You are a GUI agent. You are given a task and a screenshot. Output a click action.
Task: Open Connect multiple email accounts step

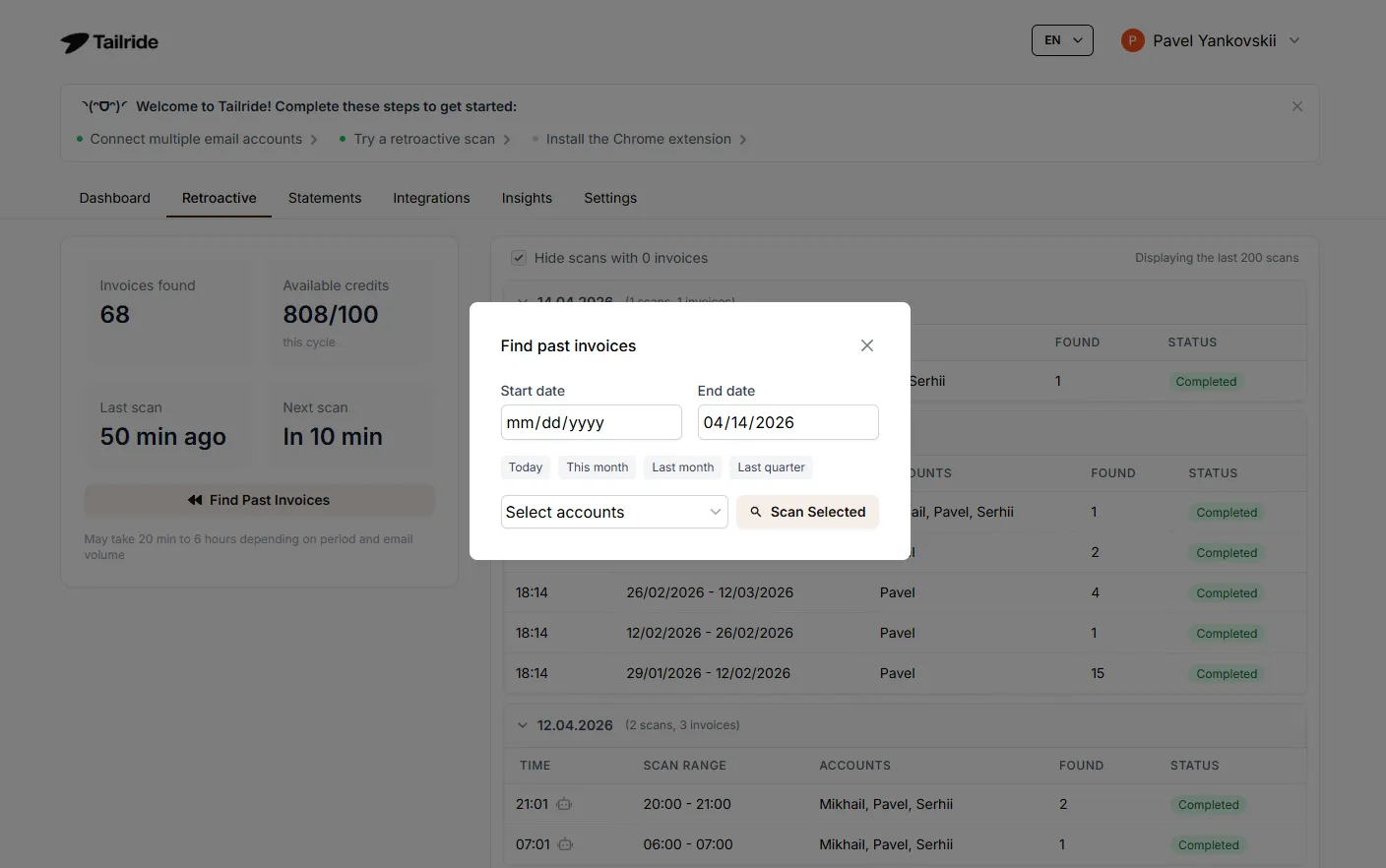coord(196,140)
